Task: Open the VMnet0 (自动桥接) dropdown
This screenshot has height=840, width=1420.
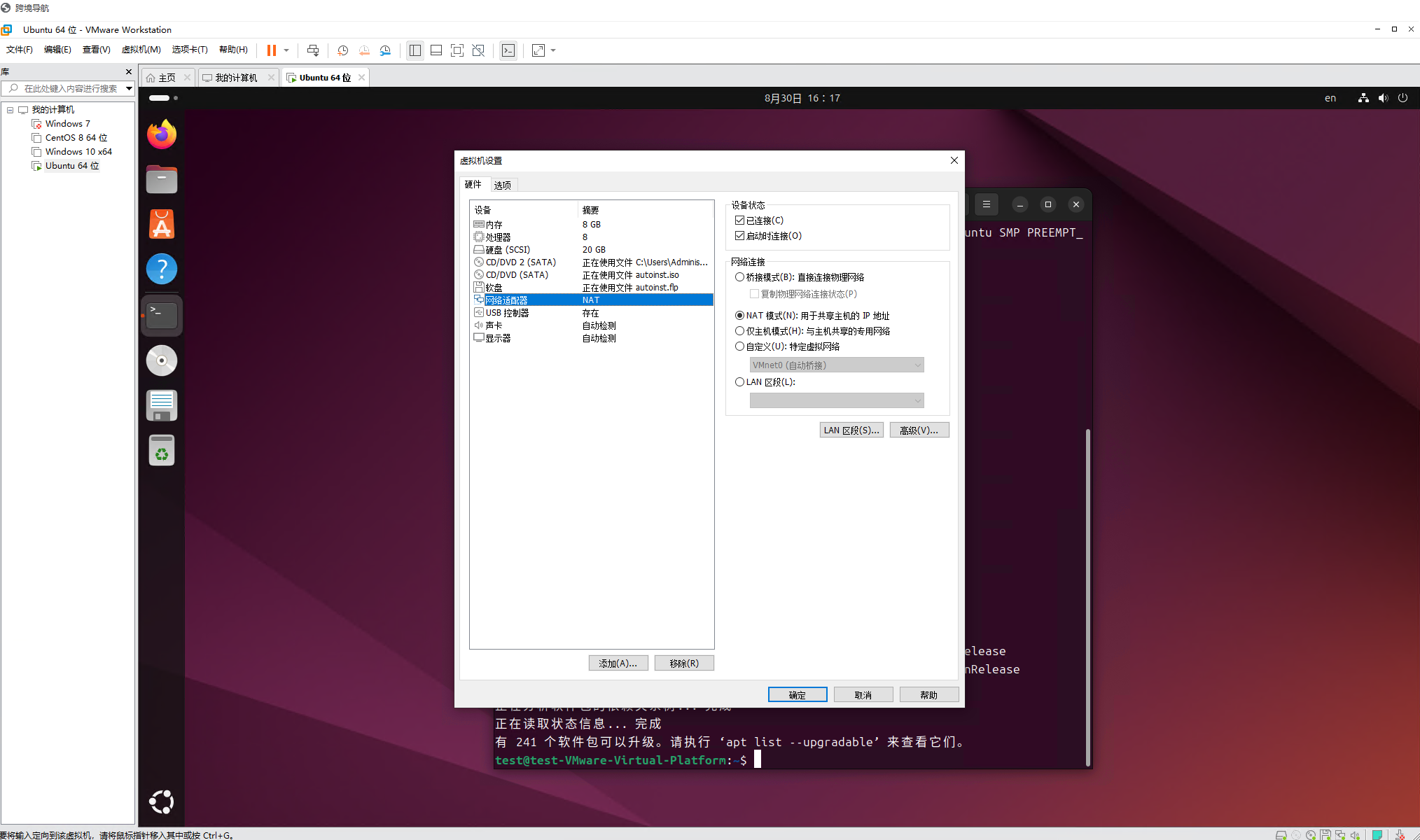Action: [x=836, y=365]
